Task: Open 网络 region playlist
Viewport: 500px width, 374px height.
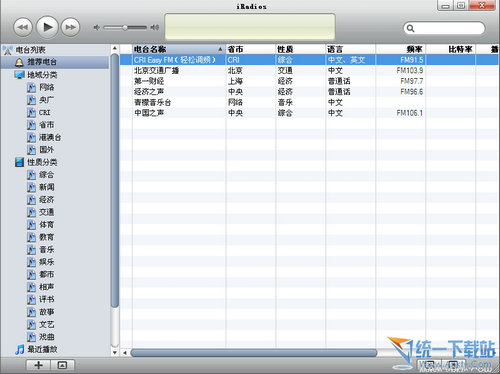Action: coord(47,87)
